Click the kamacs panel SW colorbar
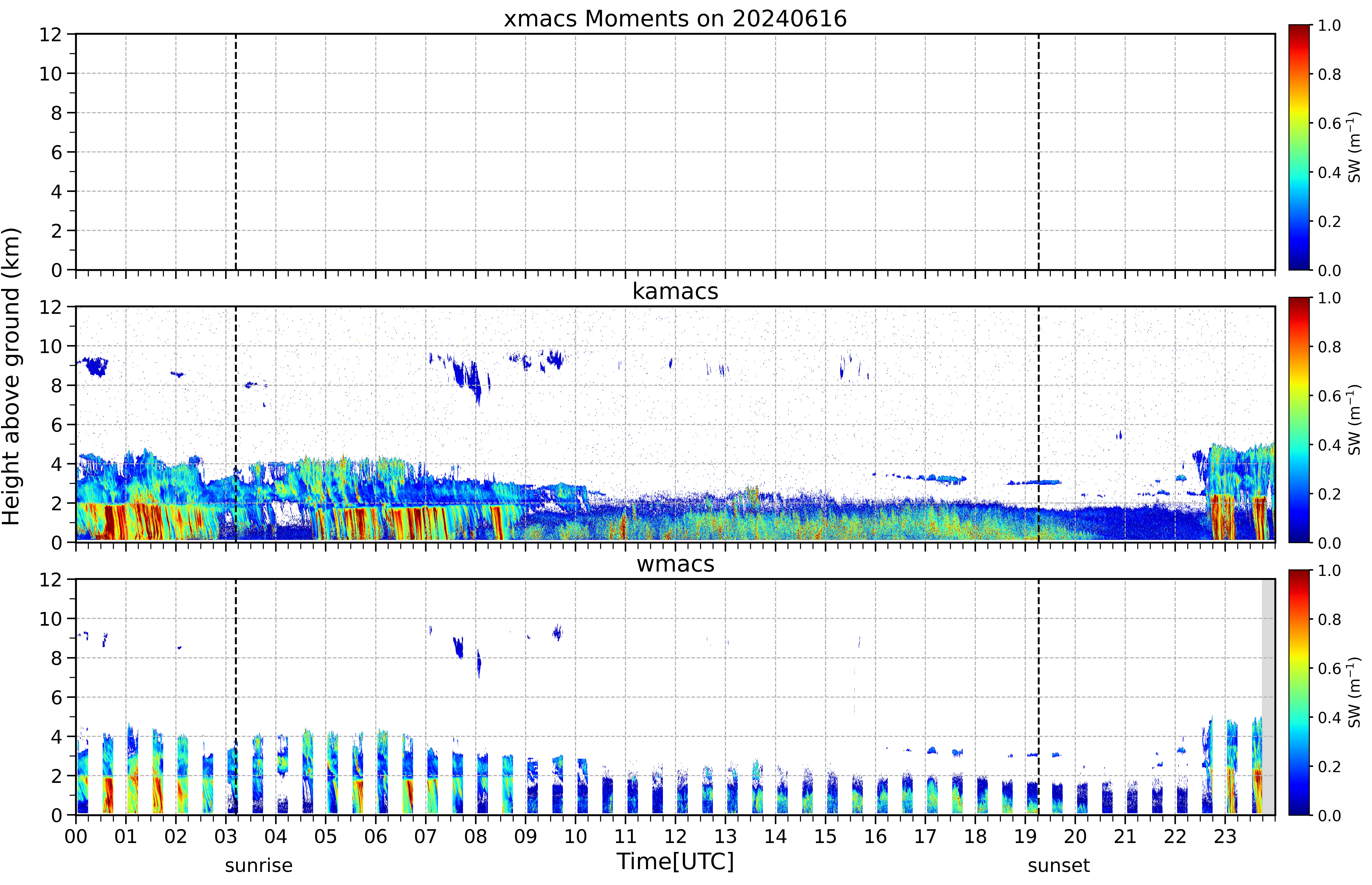Viewport: 1372px width, 885px height. pyautogui.click(x=1299, y=420)
